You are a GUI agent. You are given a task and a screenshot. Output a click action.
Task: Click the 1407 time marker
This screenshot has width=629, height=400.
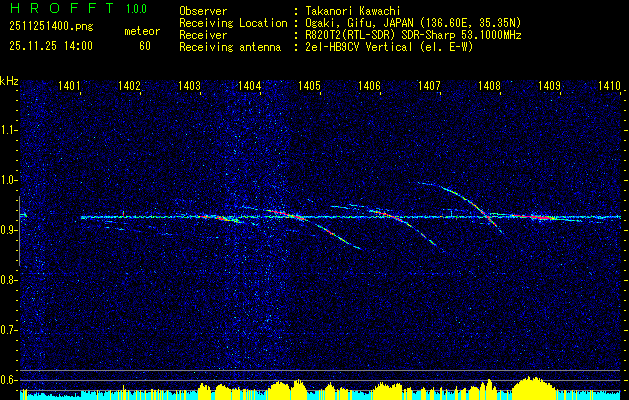(429, 85)
